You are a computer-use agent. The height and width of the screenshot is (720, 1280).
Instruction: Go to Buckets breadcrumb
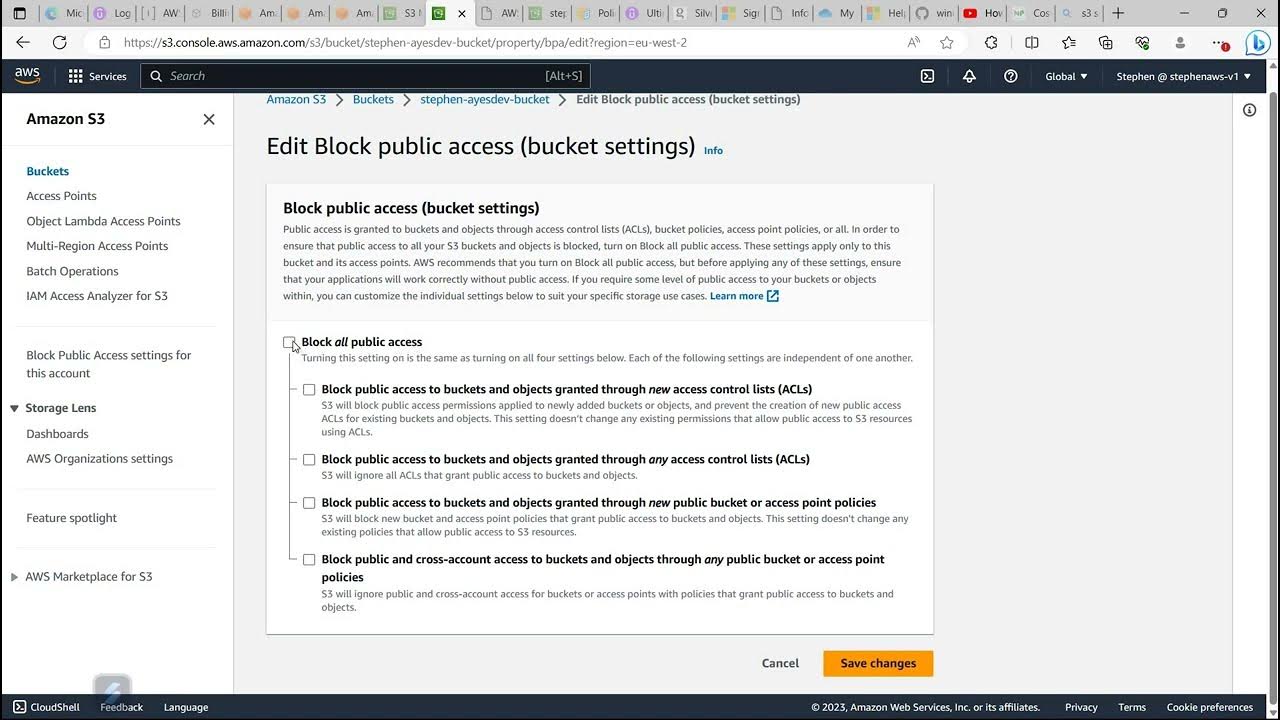tap(373, 99)
